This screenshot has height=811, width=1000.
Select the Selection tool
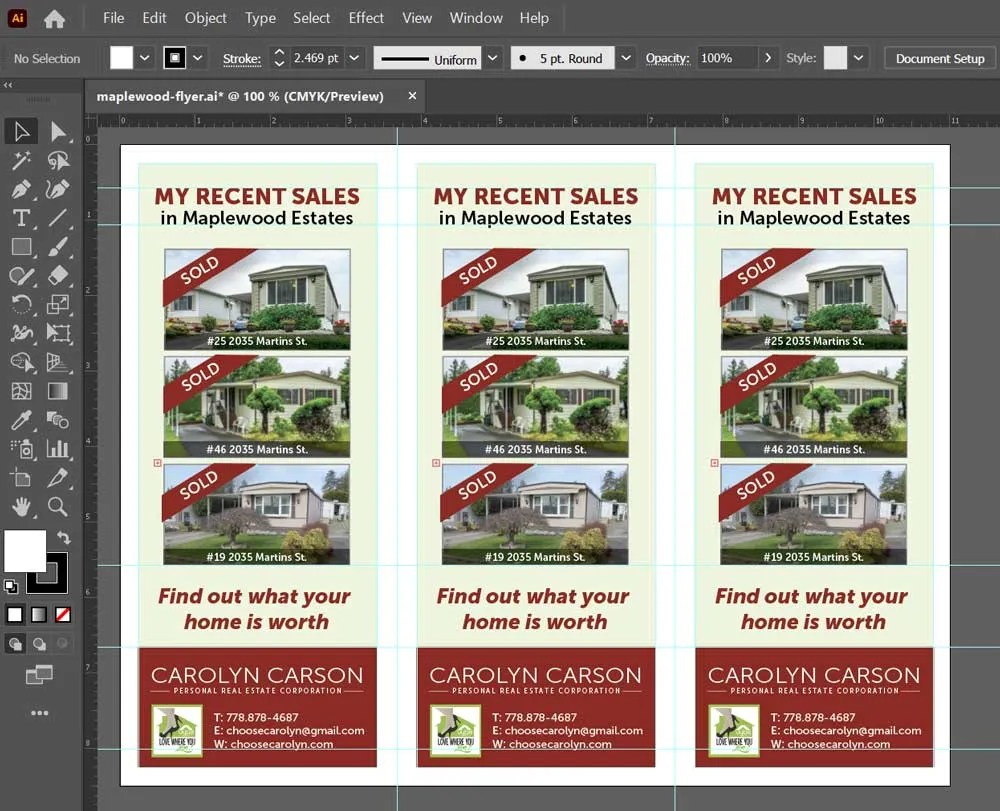point(21,131)
